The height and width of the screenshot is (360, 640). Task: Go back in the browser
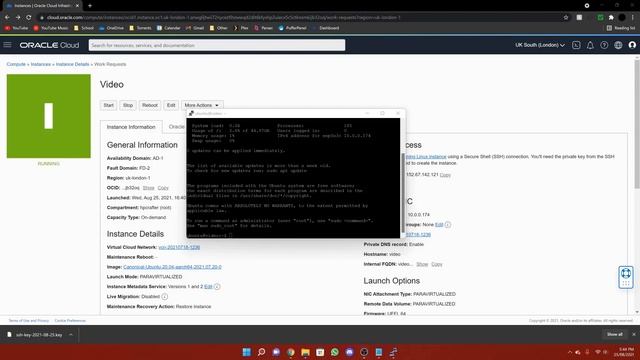click(7, 18)
